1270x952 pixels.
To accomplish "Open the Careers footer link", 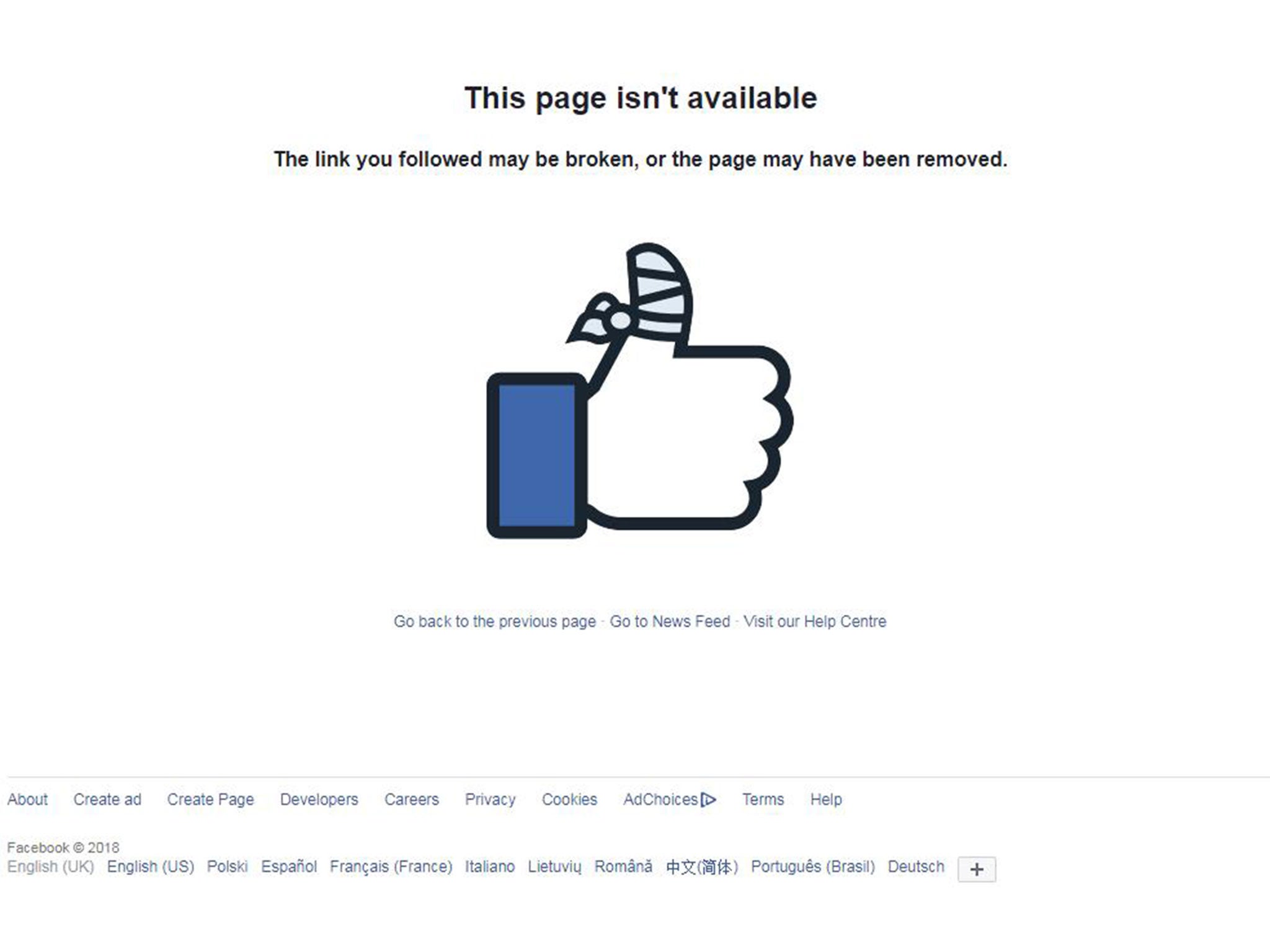I will point(411,800).
